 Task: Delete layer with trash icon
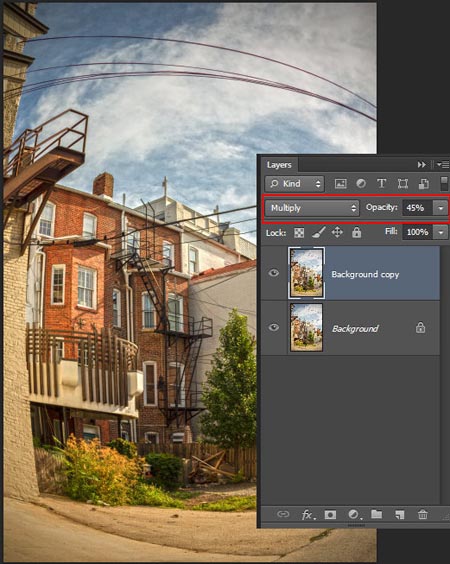coord(423,514)
